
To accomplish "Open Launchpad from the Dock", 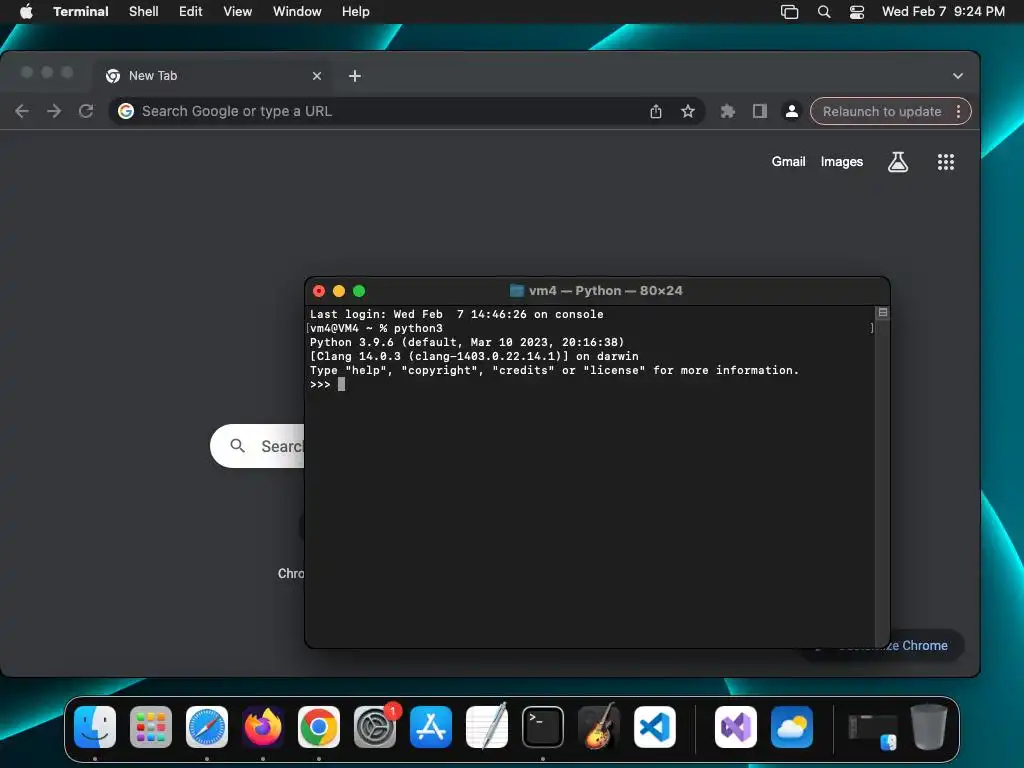I will click(151, 727).
